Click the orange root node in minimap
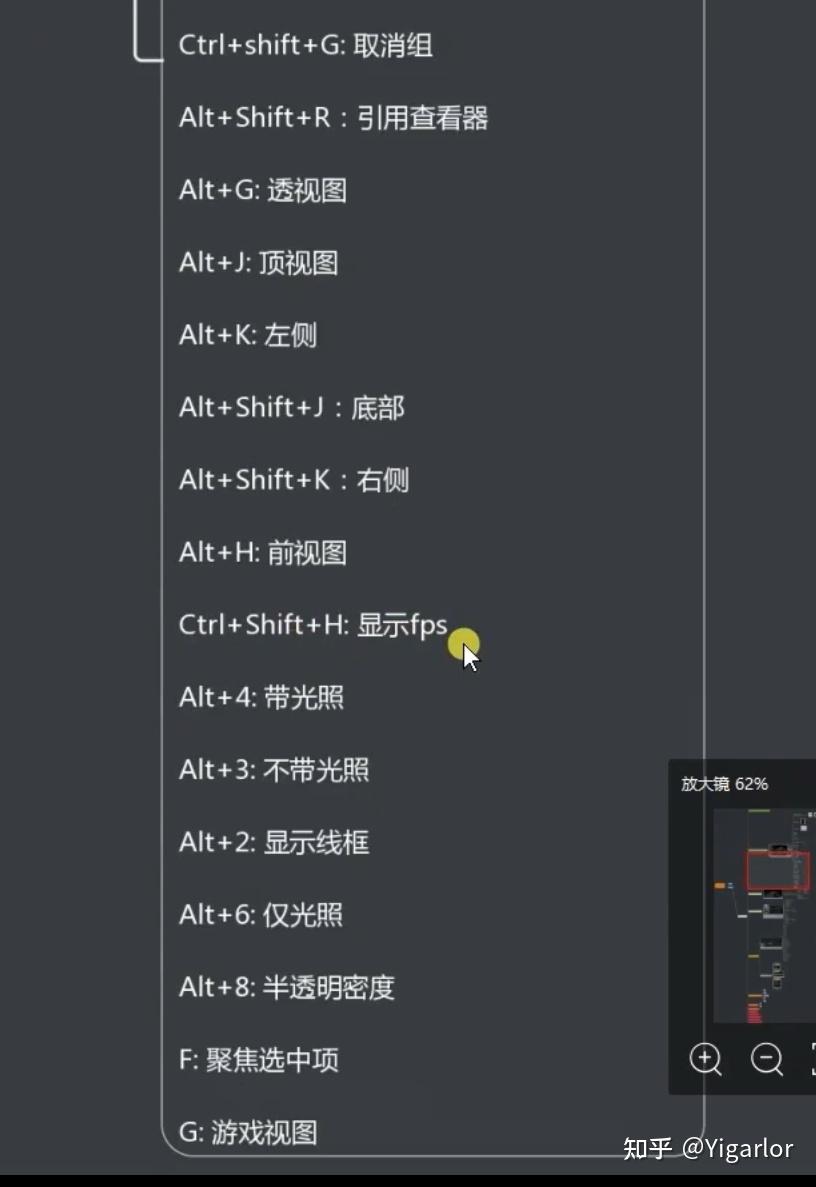Screen dimensions: 816x1187 pos(720,885)
